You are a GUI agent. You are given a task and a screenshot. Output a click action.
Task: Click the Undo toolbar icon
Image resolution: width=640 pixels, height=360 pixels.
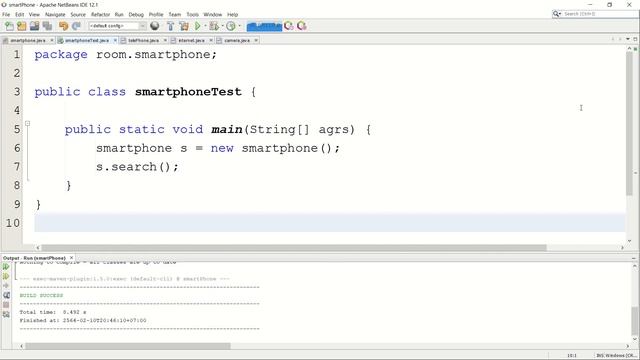tap(63, 26)
